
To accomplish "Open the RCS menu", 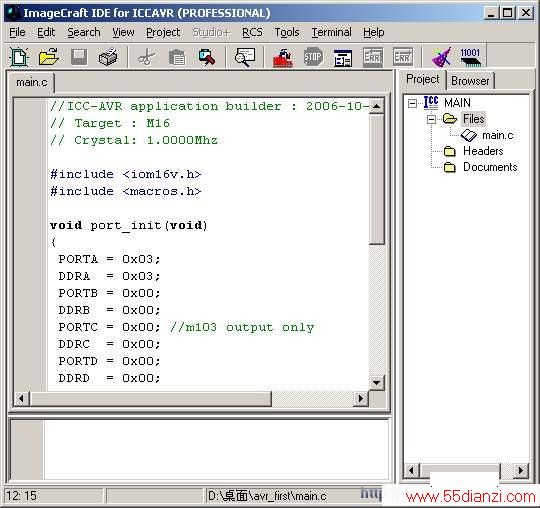I will pyautogui.click(x=252, y=32).
